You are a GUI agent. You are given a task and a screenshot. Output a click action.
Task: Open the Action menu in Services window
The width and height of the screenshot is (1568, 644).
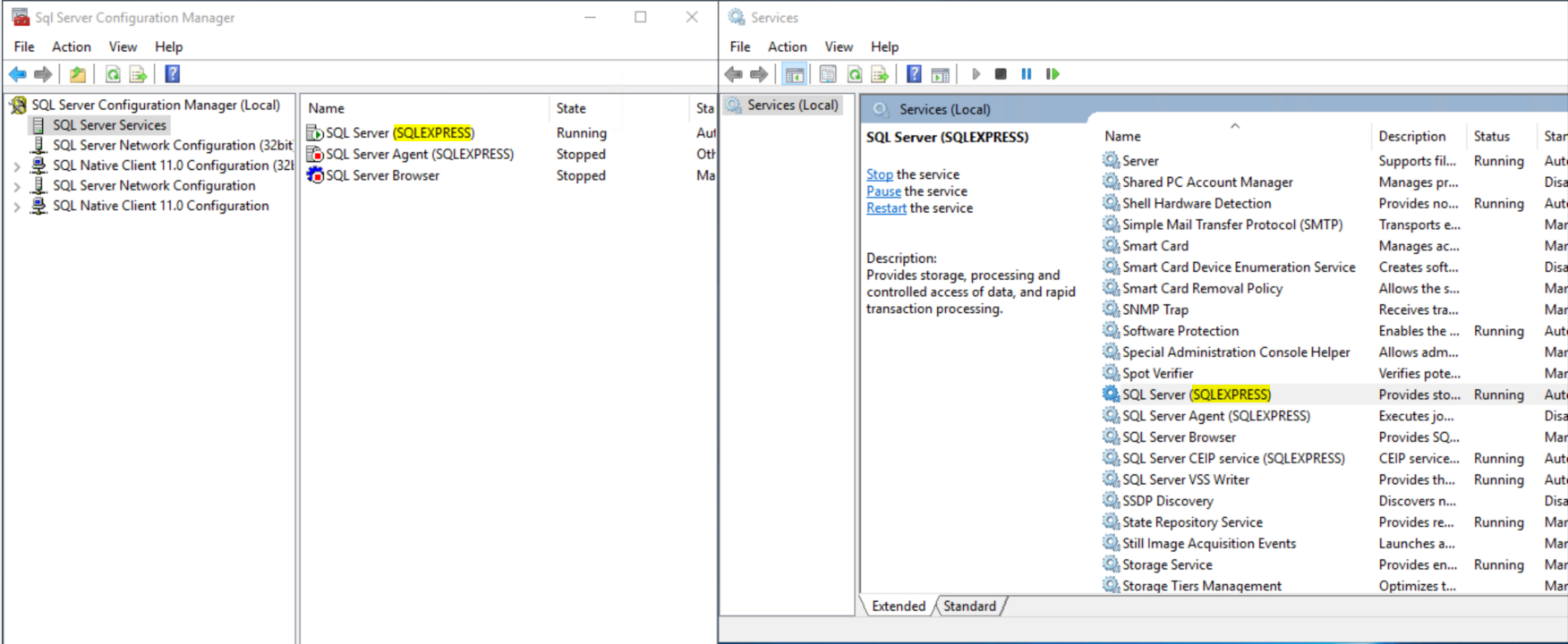(x=787, y=47)
